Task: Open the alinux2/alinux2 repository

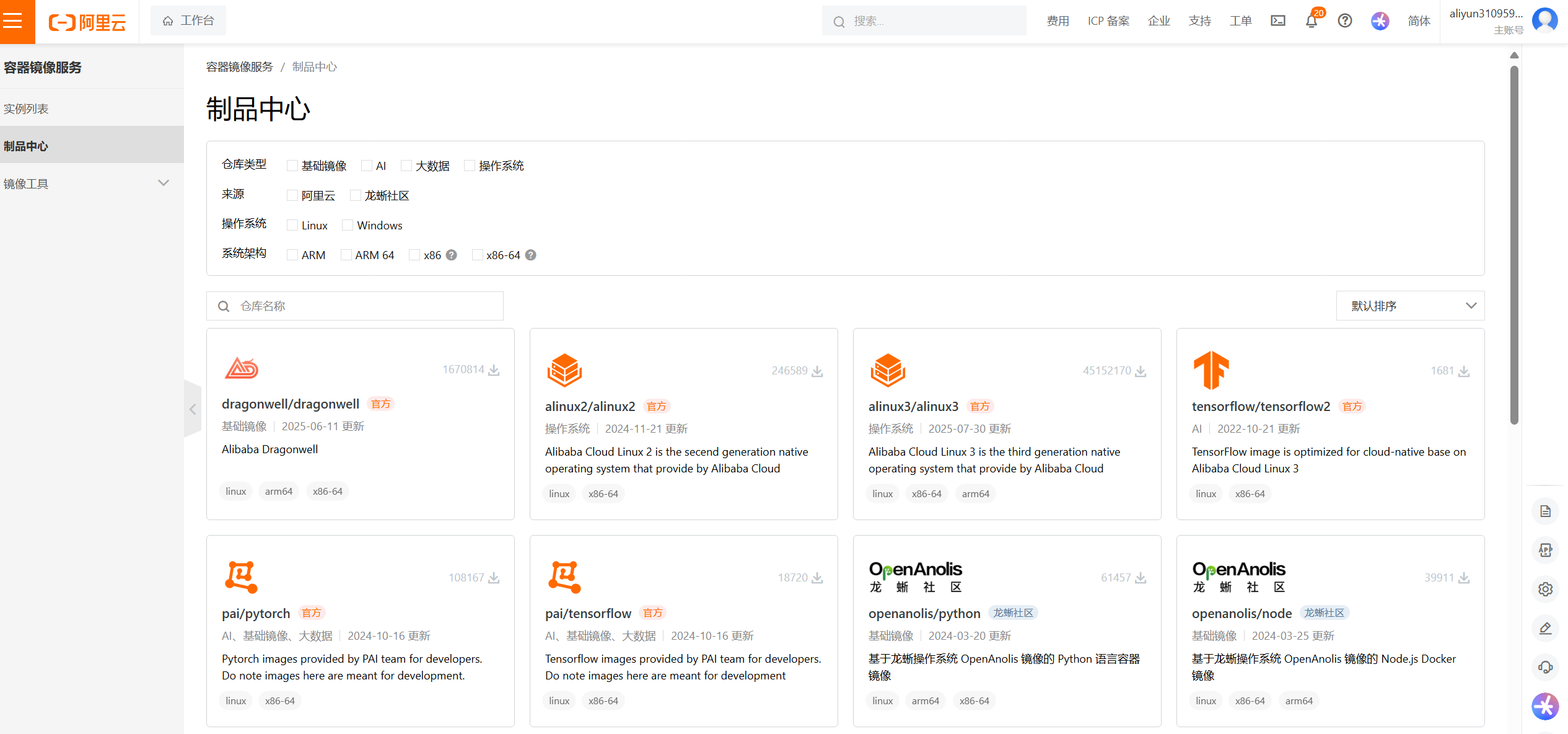Action: (x=590, y=407)
